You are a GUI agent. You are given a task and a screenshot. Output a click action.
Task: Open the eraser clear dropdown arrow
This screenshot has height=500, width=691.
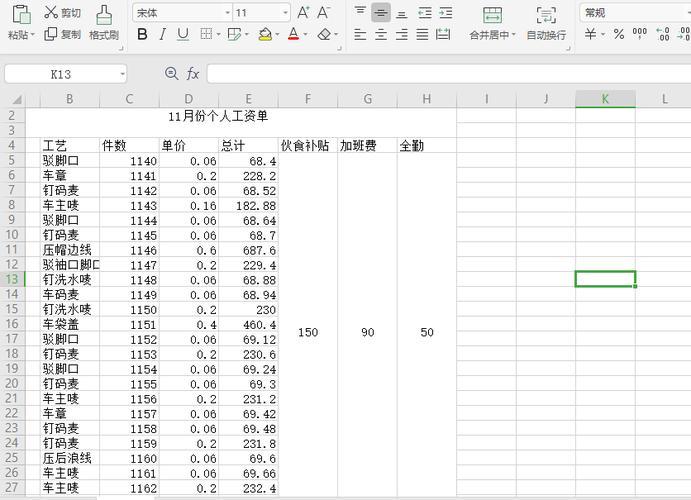(336, 34)
